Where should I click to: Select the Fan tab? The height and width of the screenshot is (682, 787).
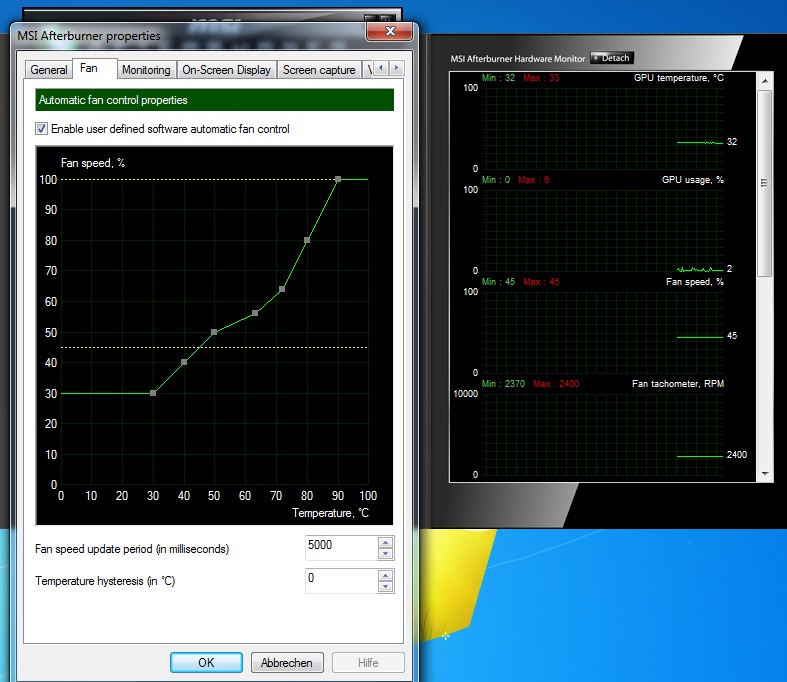pos(95,68)
